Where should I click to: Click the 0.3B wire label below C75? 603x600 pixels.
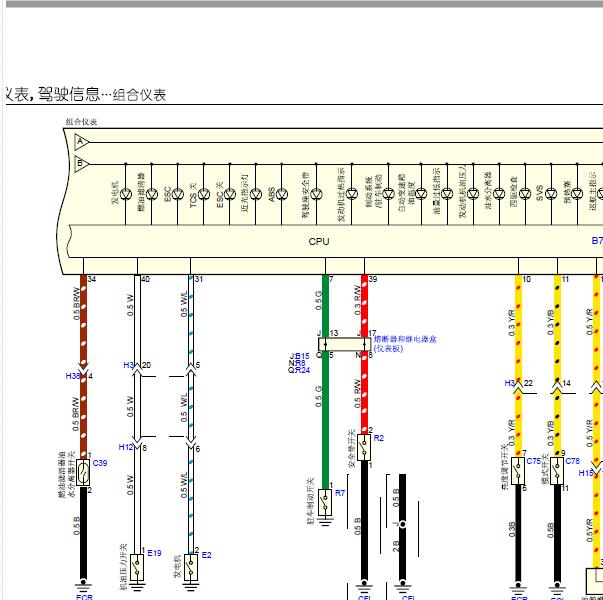[x=512, y=530]
